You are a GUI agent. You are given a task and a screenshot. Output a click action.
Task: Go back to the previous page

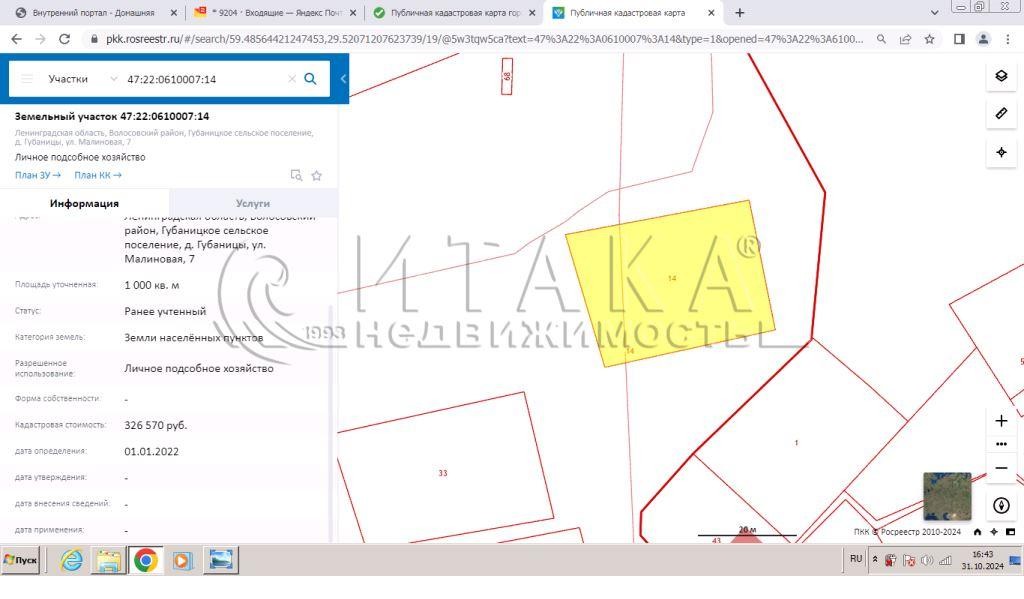click(17, 39)
